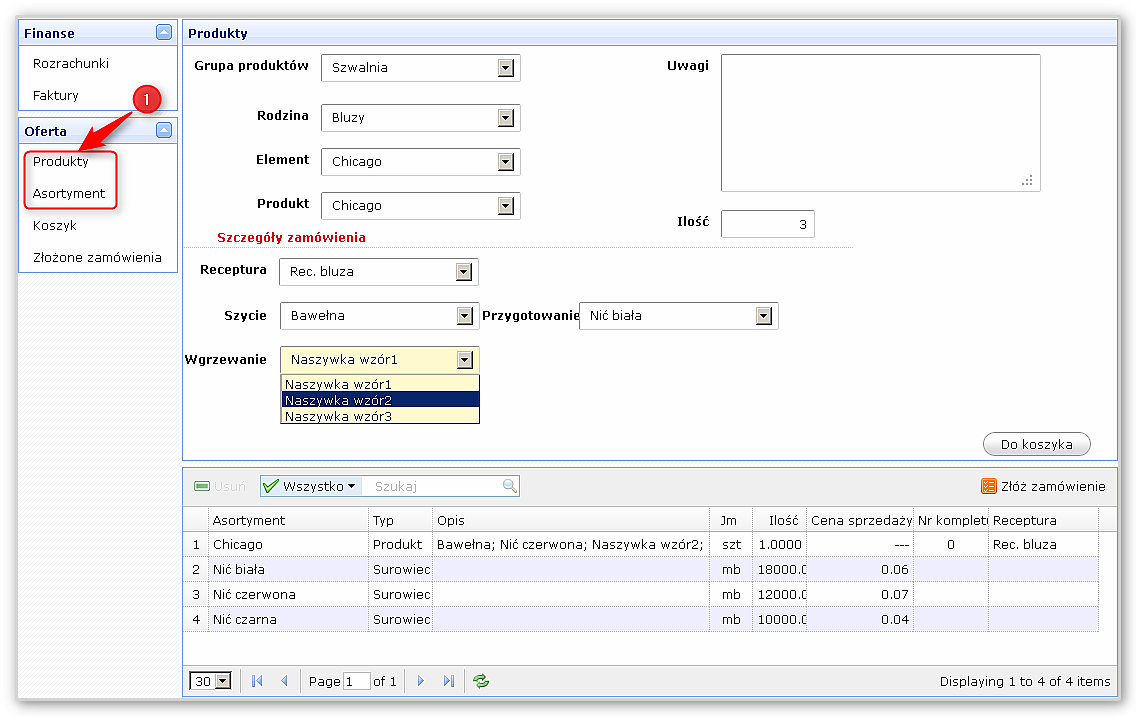Viewport: 1136px width, 716px height.
Task: Open Faktury in the Finanse menu
Action: (x=56, y=95)
